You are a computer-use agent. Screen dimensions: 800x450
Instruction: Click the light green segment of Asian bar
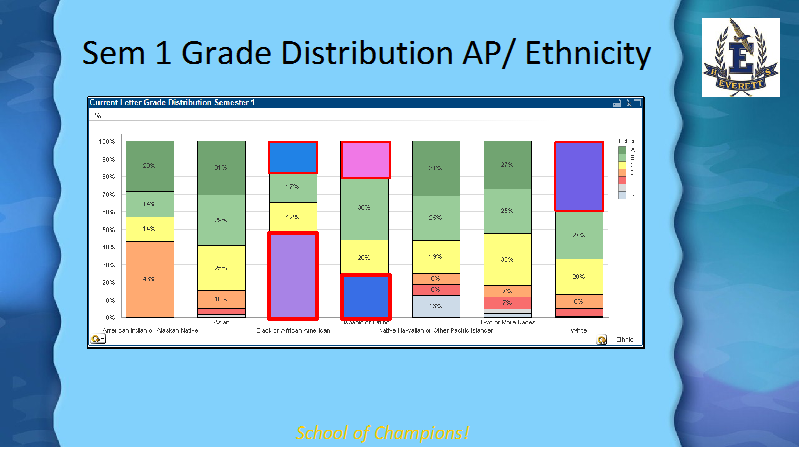point(221,220)
